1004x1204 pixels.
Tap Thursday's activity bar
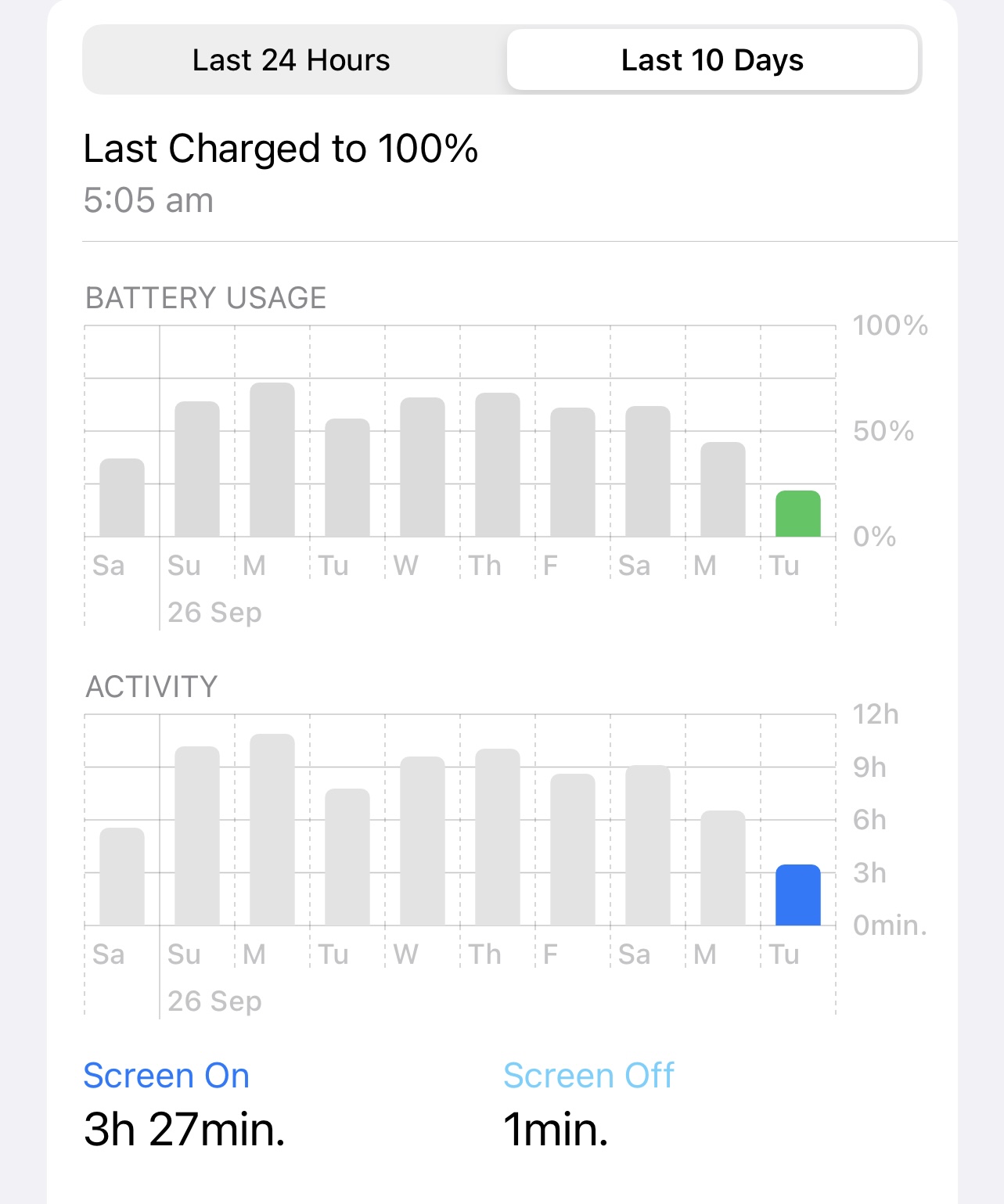(498, 837)
